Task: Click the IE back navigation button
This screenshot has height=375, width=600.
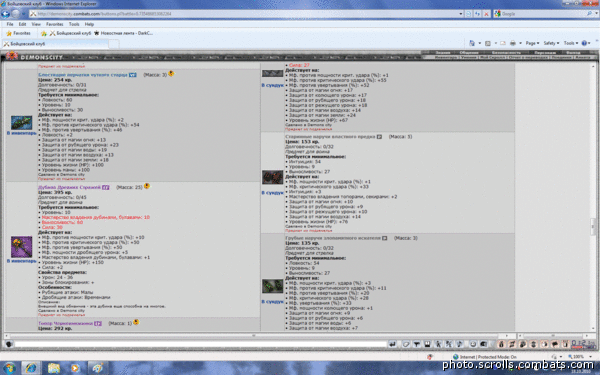Action: pos(5,14)
